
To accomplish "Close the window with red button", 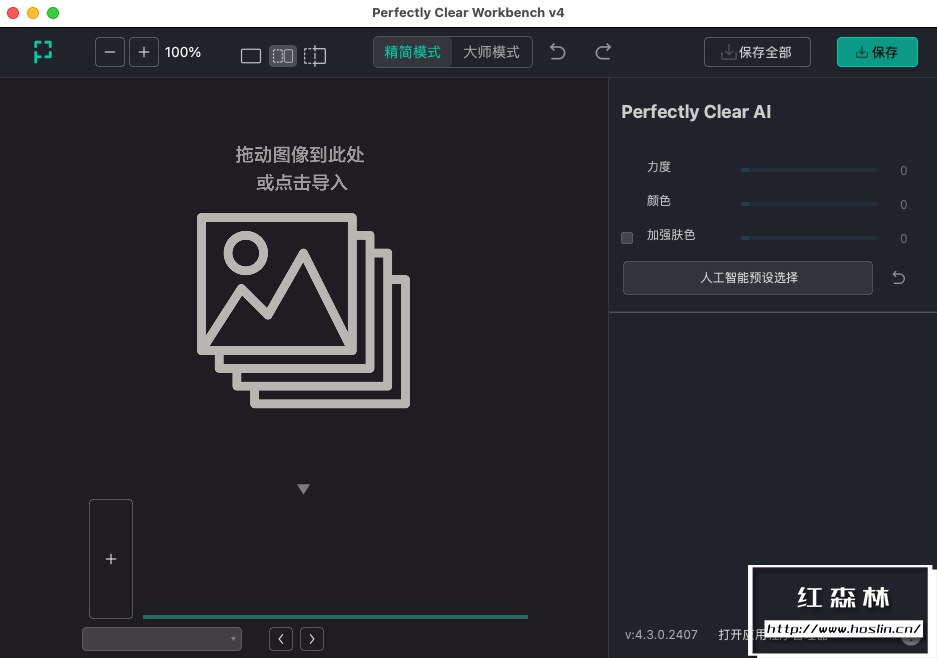I will coord(13,13).
